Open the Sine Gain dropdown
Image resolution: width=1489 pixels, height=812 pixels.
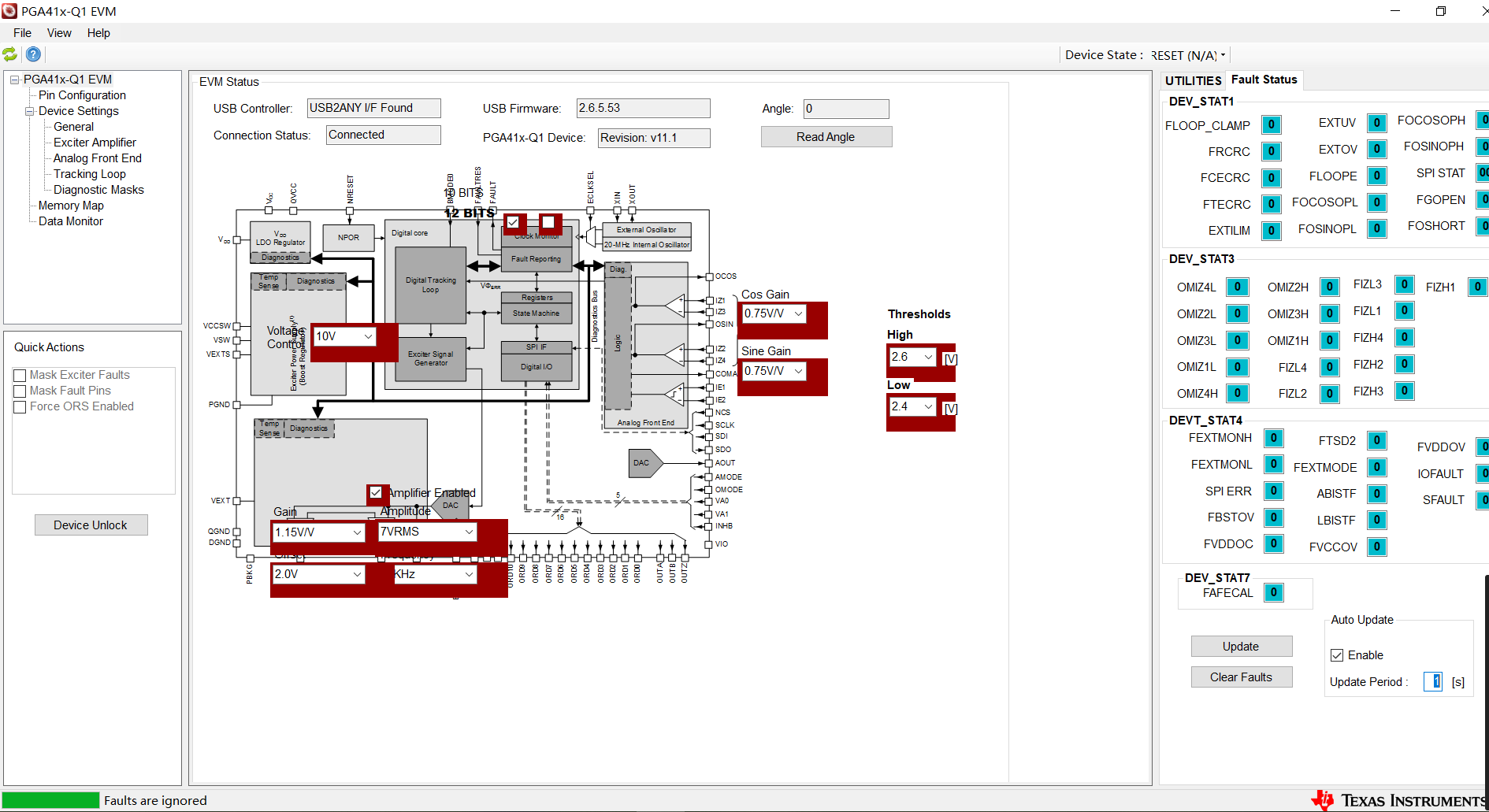point(774,371)
